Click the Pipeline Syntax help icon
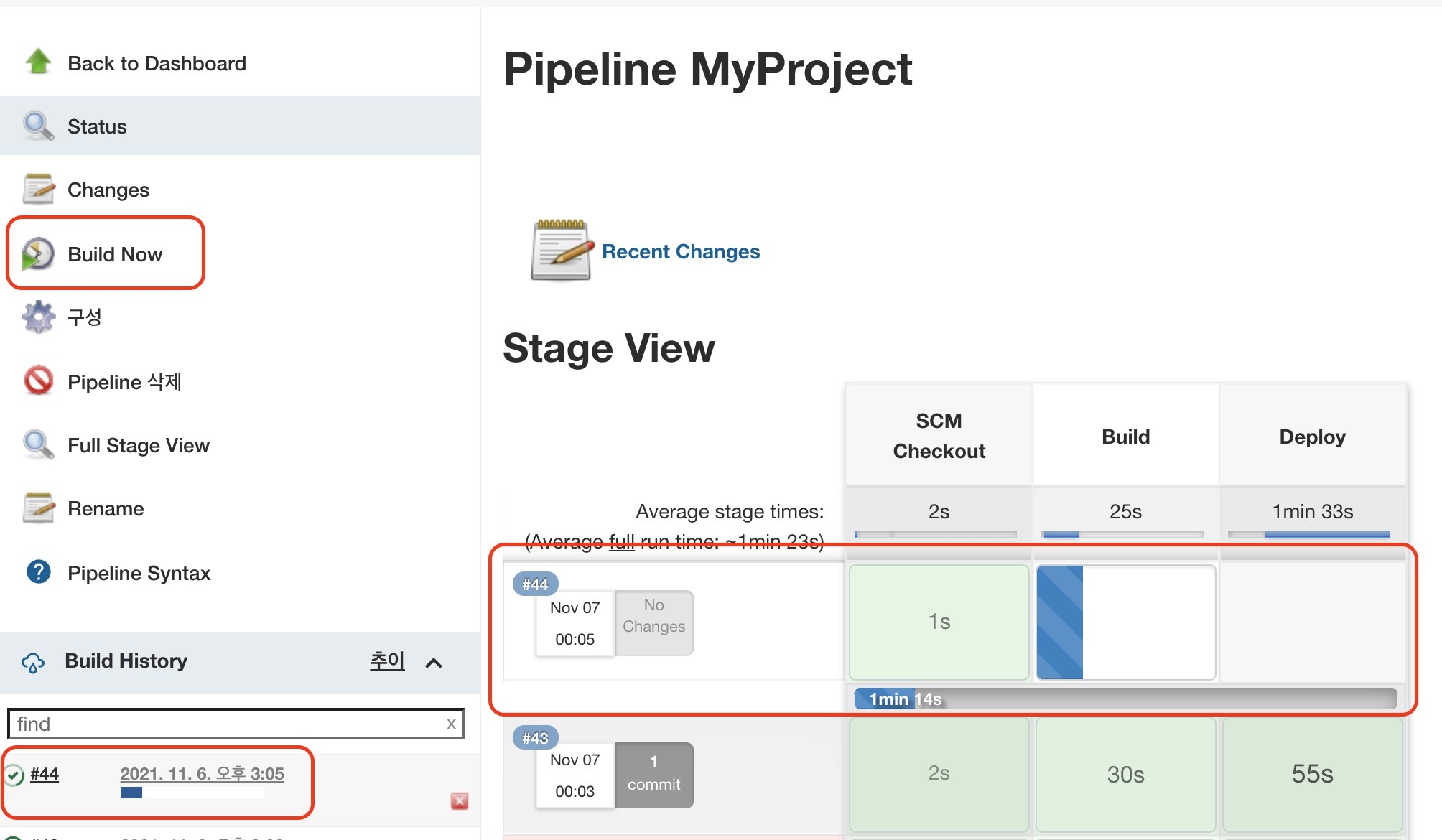 [38, 572]
